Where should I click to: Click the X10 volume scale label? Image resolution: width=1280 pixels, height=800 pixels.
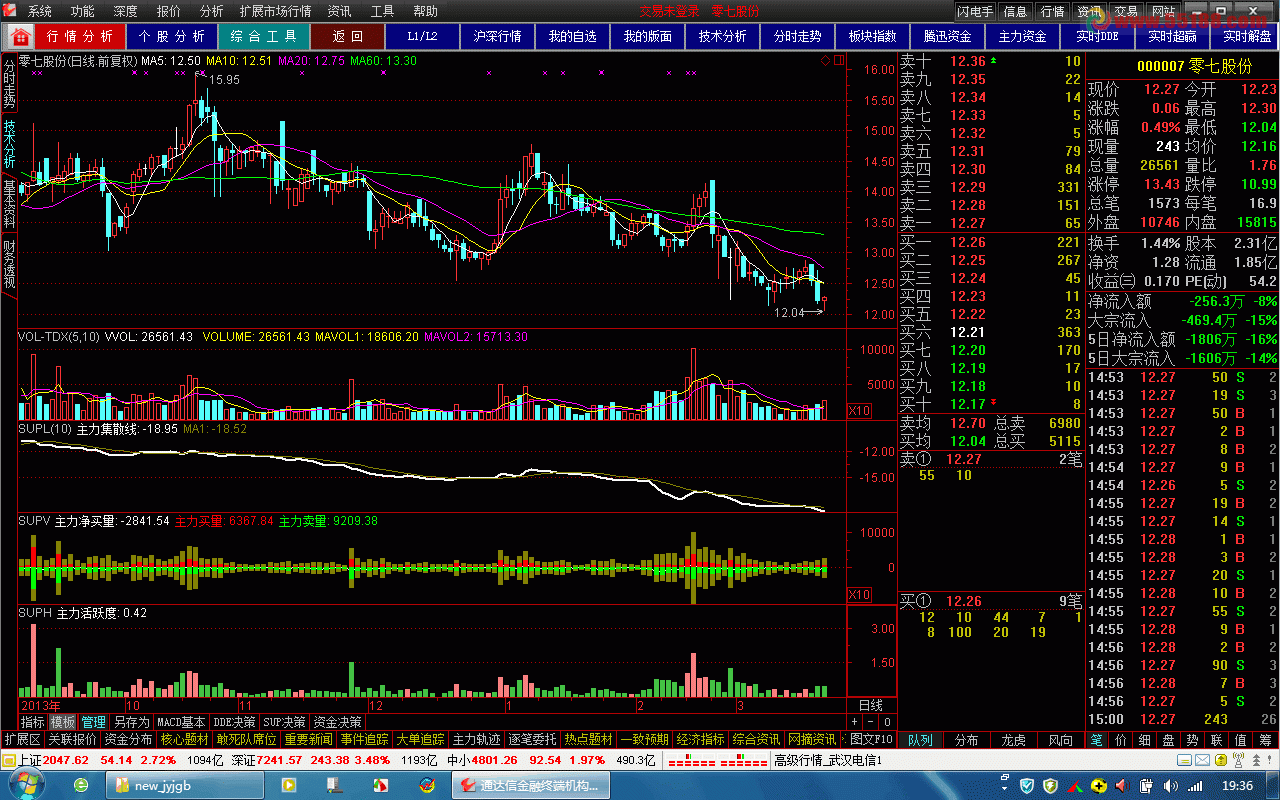click(x=859, y=411)
